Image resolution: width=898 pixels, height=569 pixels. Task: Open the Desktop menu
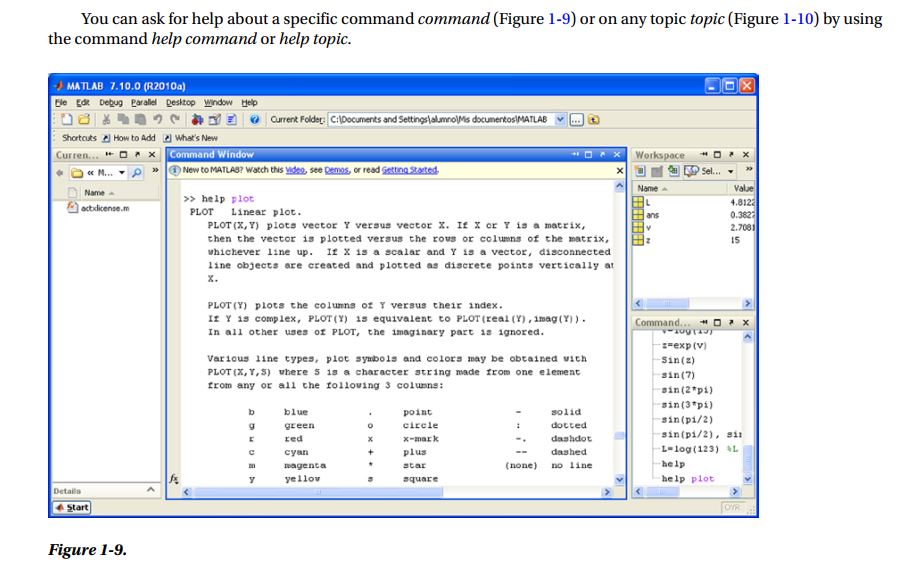pos(180,102)
